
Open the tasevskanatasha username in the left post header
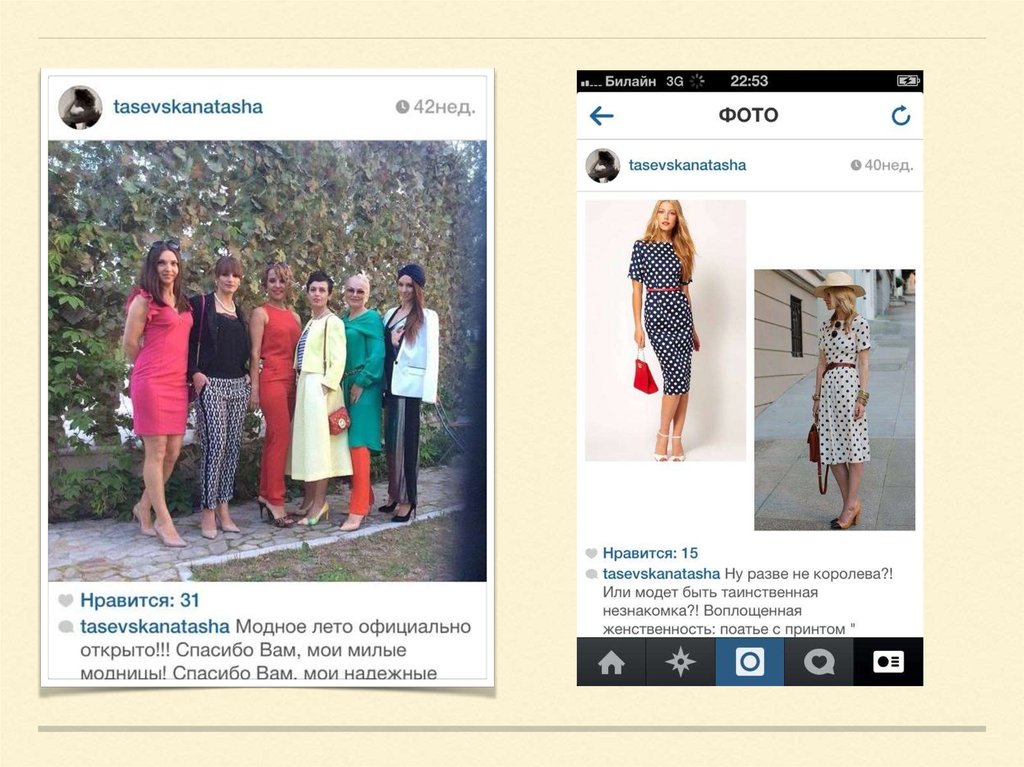coord(188,106)
